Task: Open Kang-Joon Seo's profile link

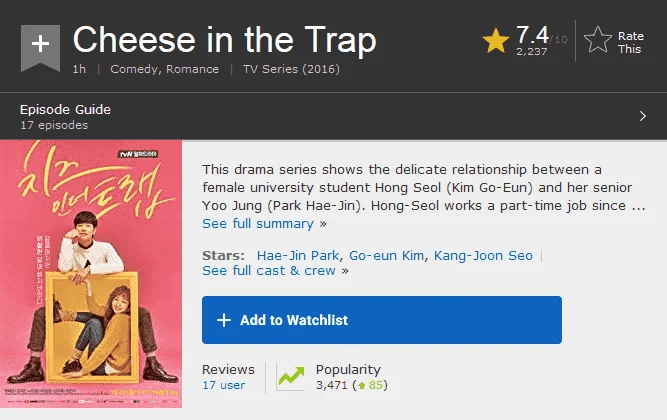Action: coord(483,255)
